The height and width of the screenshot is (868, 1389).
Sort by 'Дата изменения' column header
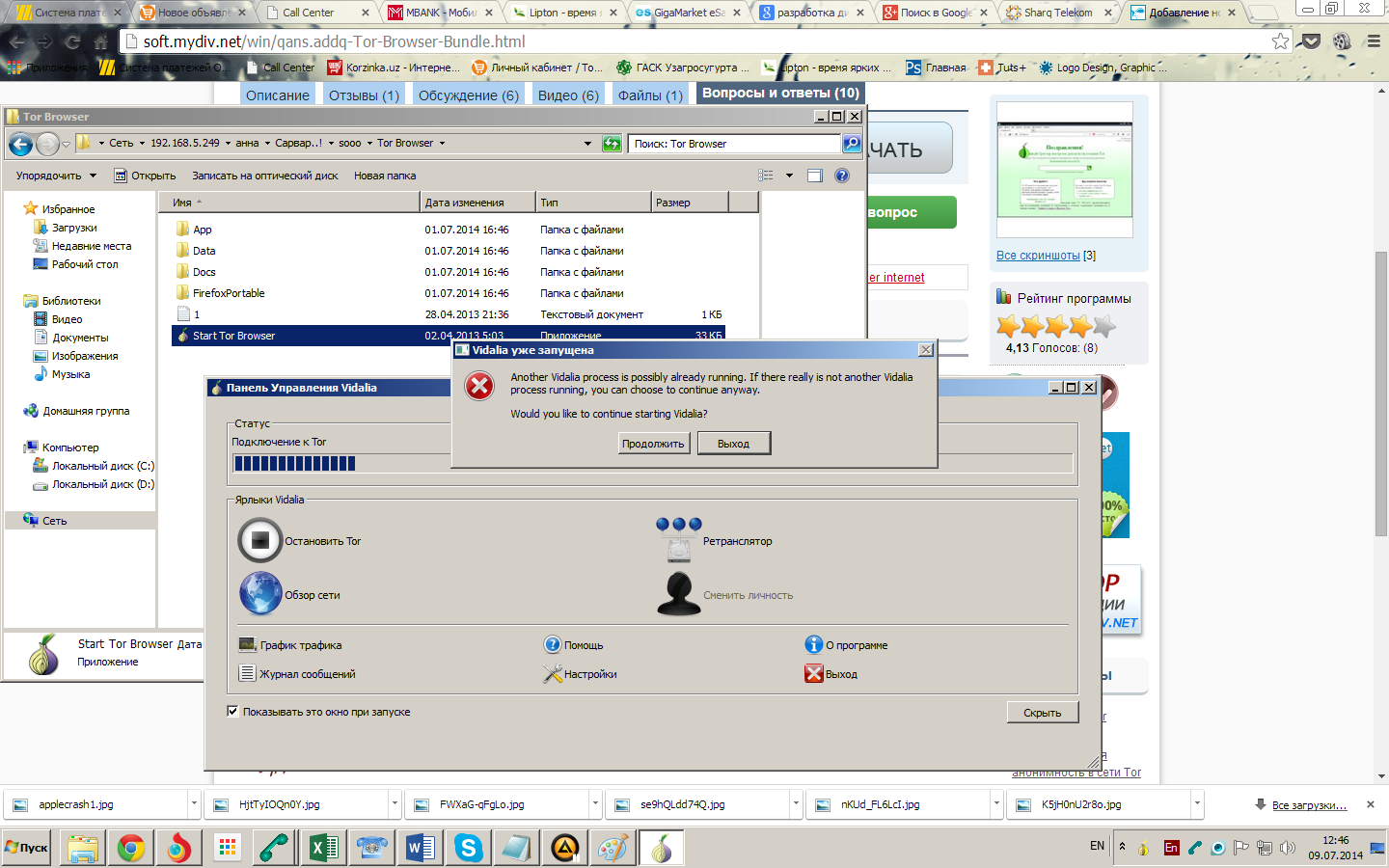pos(477,203)
